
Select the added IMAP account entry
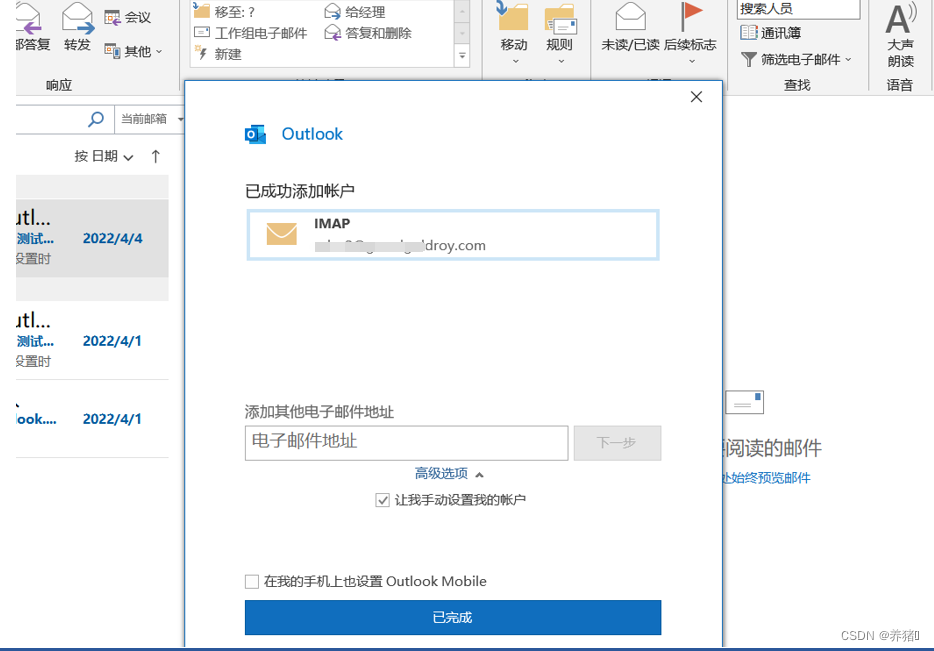(x=453, y=235)
